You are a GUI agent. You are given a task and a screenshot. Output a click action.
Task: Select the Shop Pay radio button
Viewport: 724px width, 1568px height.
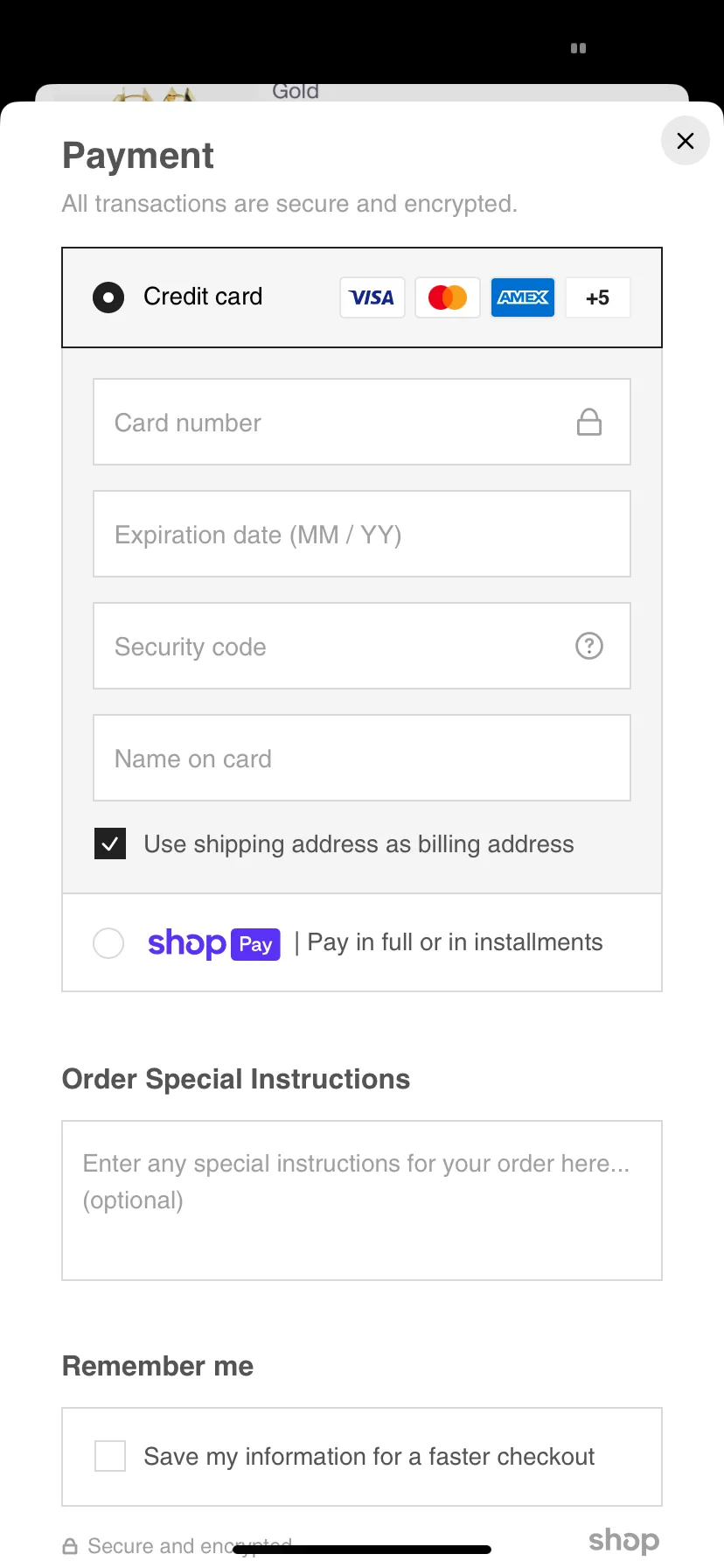click(x=108, y=943)
